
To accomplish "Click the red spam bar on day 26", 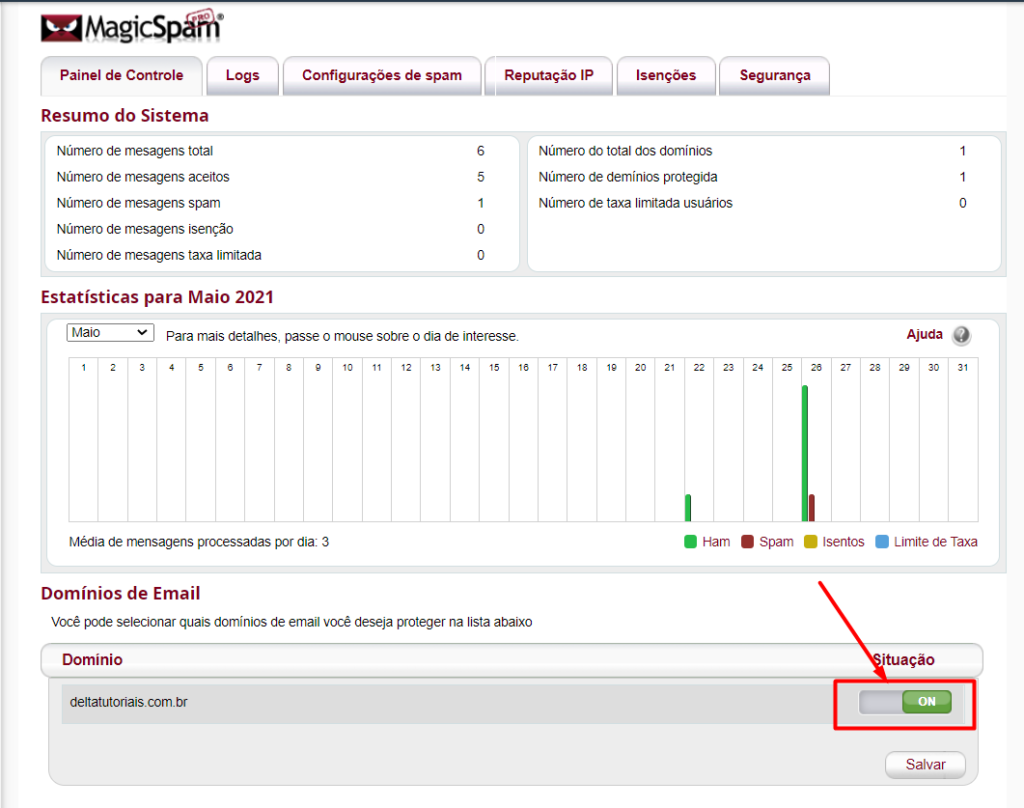I will (811, 507).
